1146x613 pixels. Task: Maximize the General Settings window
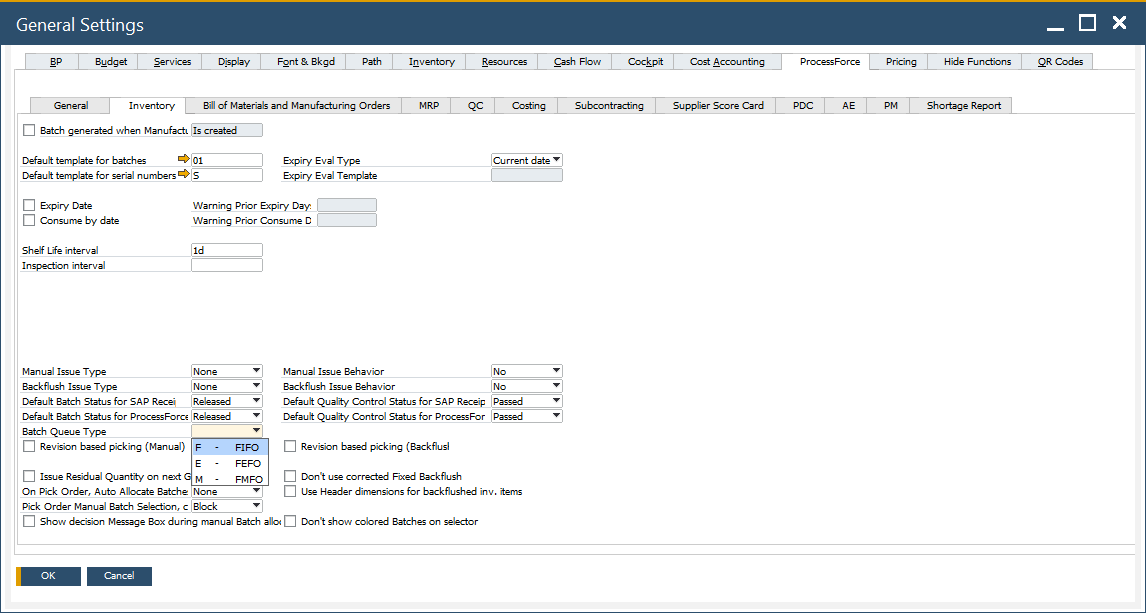1087,23
